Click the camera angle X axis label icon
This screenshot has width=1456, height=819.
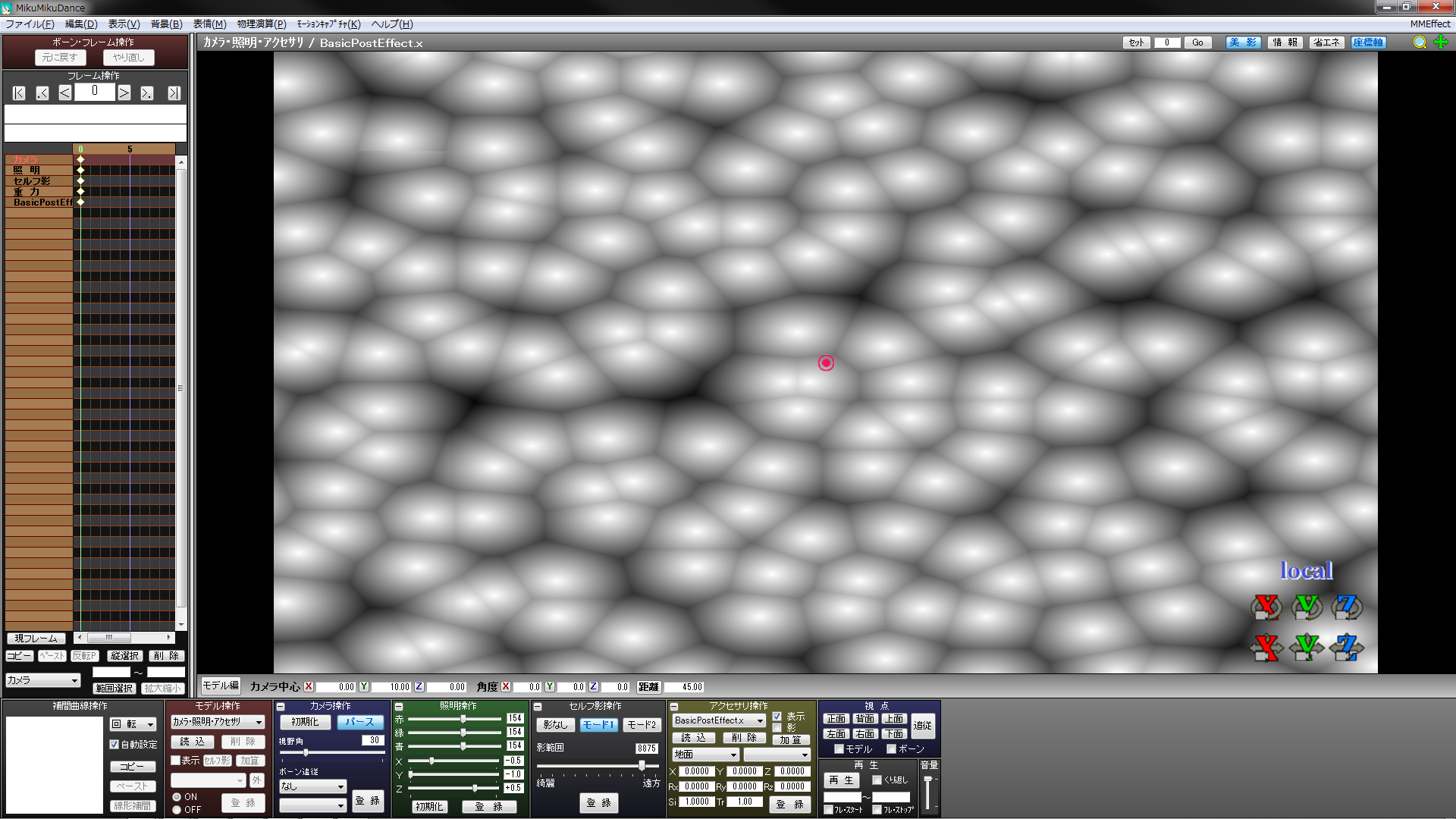pos(506,686)
